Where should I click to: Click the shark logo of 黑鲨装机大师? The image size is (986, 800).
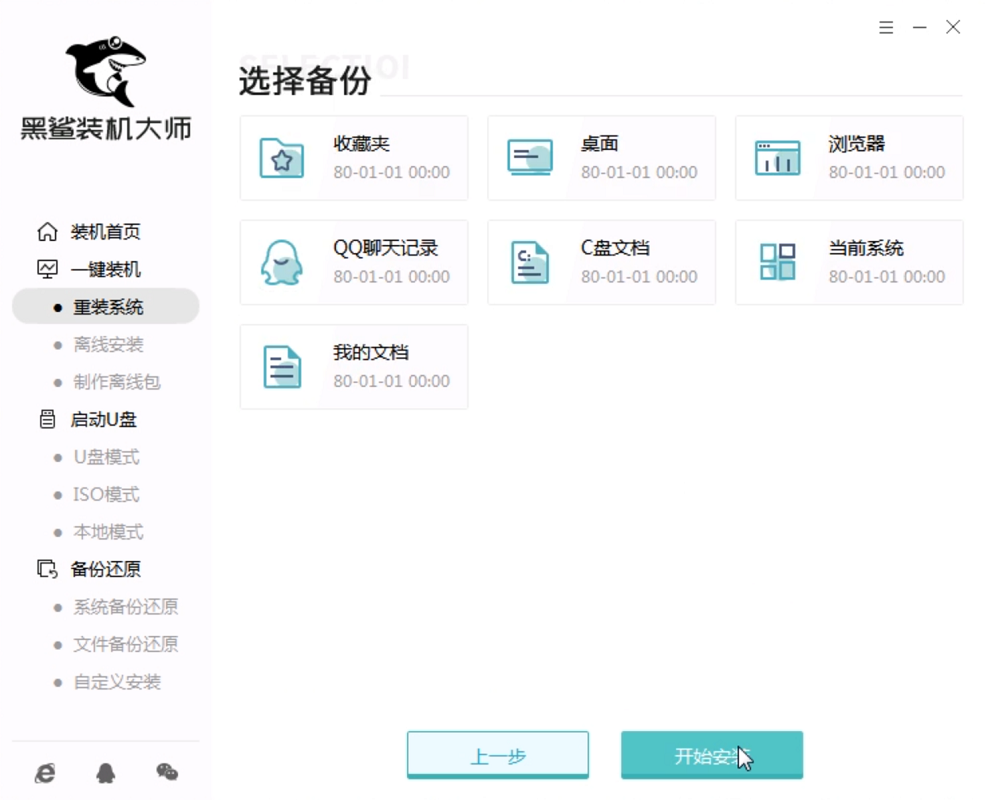[x=106, y=70]
